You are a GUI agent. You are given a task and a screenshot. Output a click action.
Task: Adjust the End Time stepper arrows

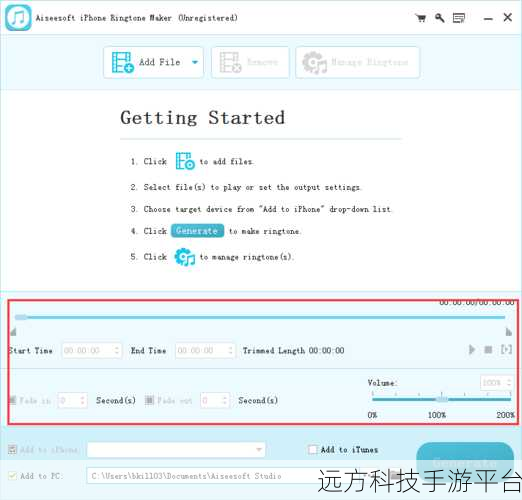coord(230,350)
